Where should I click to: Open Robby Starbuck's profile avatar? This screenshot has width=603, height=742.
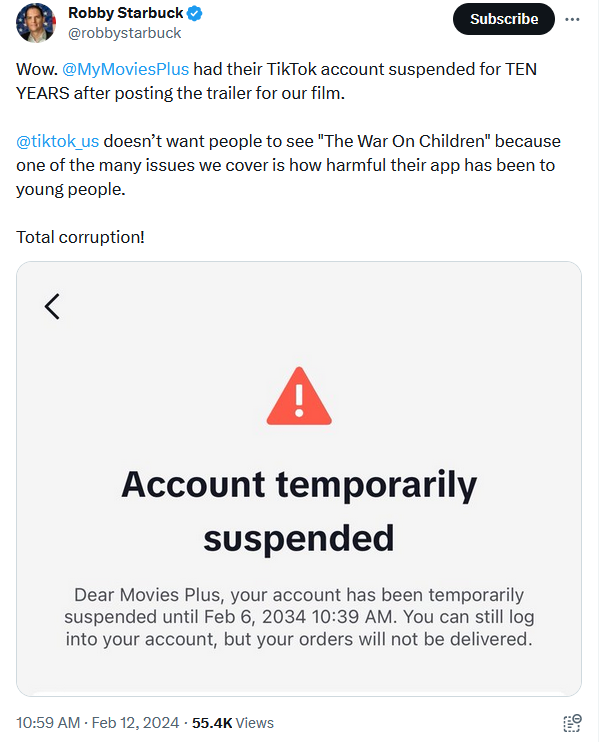(36, 23)
